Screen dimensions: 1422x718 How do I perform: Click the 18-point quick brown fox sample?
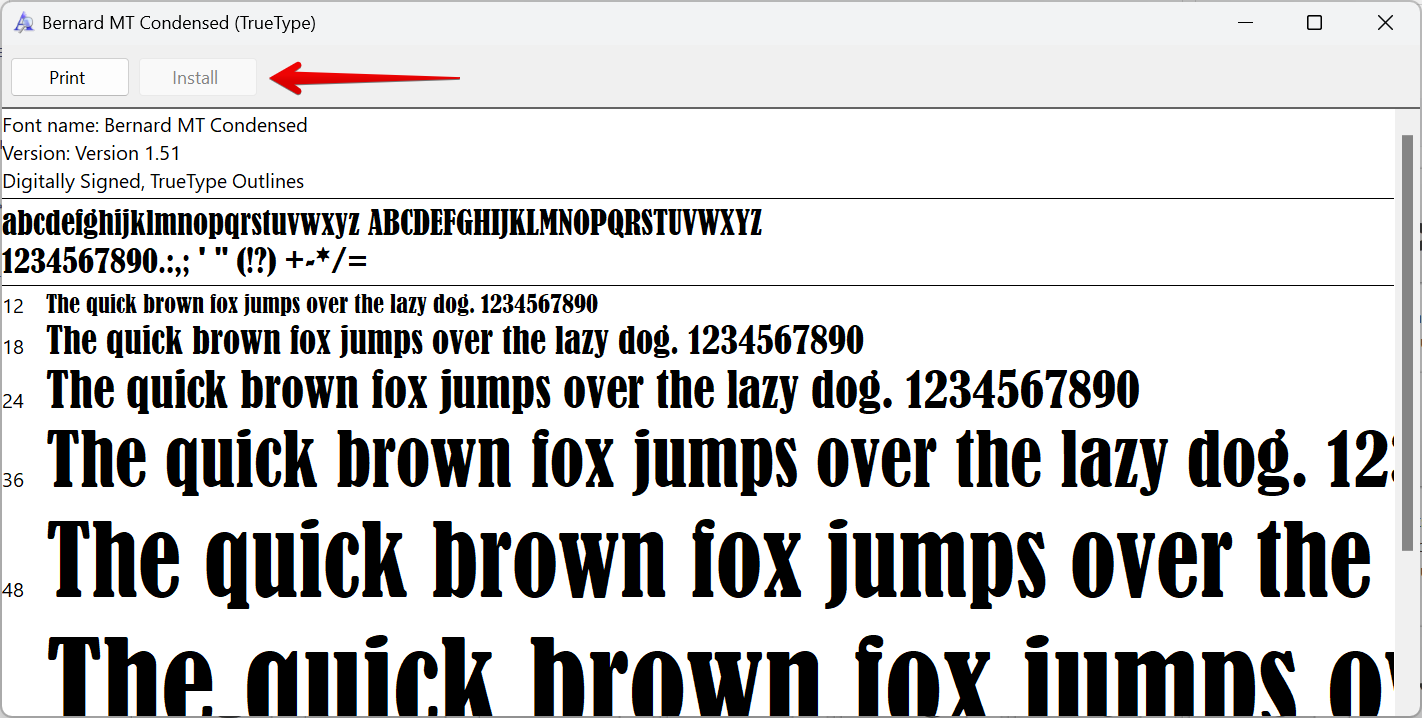tap(455, 341)
